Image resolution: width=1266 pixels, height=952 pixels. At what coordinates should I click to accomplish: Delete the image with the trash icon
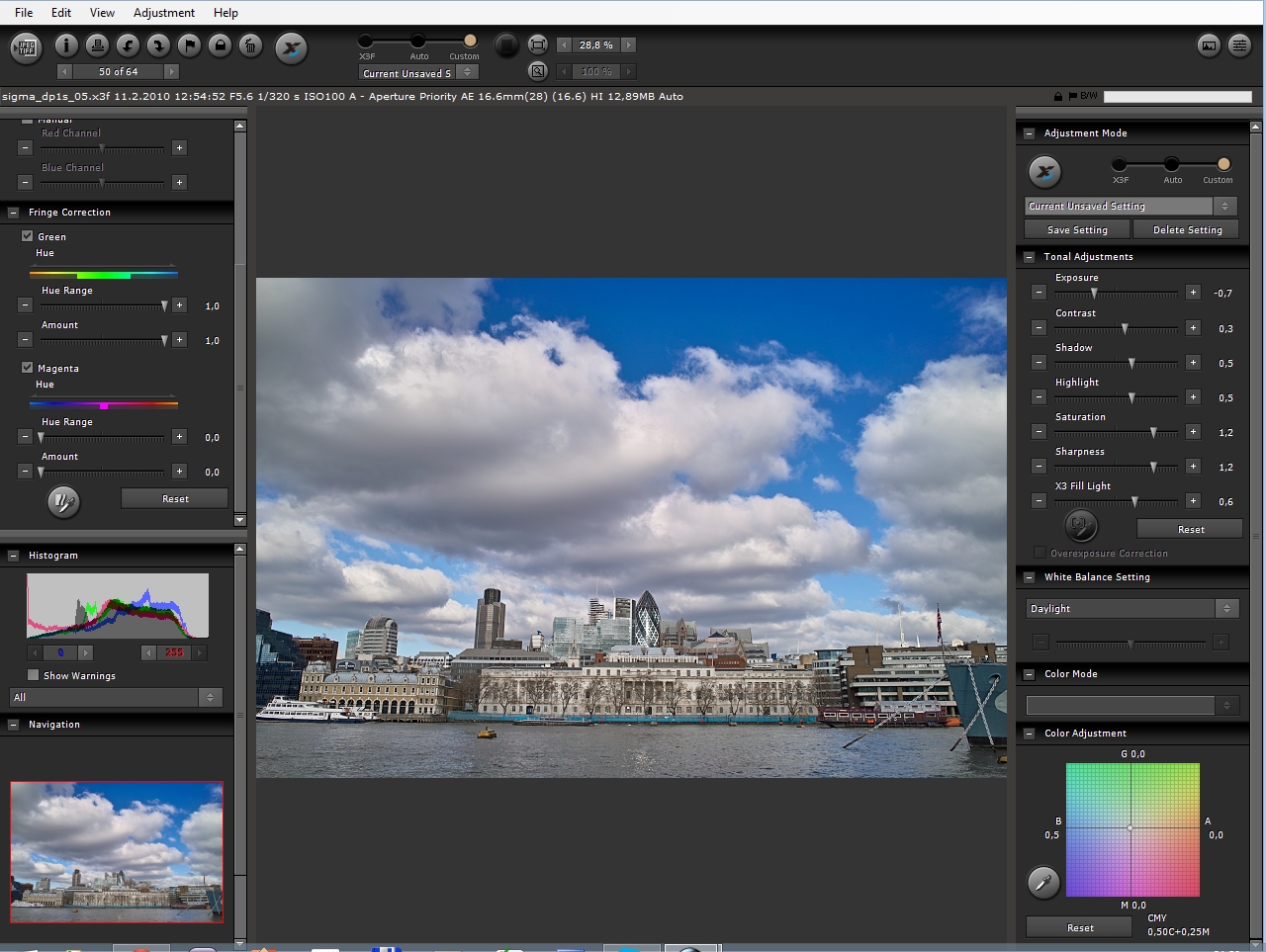point(250,45)
